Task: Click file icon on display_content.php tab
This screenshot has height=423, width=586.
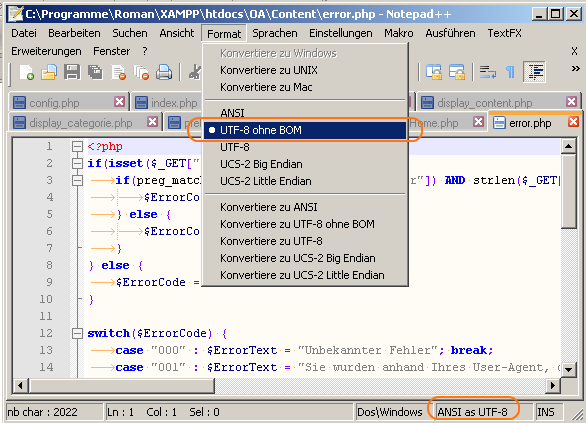Action: click(x=427, y=102)
